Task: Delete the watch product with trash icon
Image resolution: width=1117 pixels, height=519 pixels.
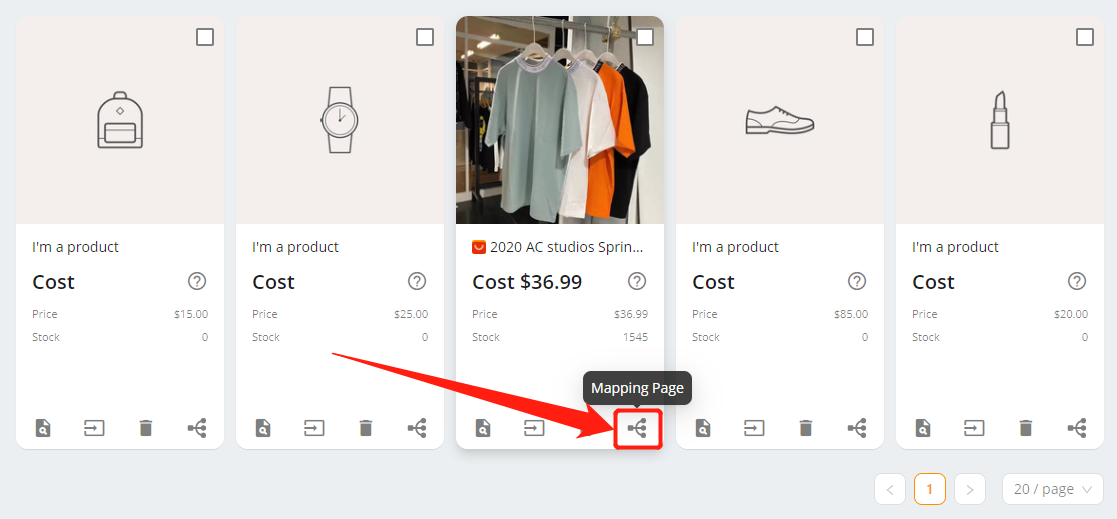Action: [365, 428]
